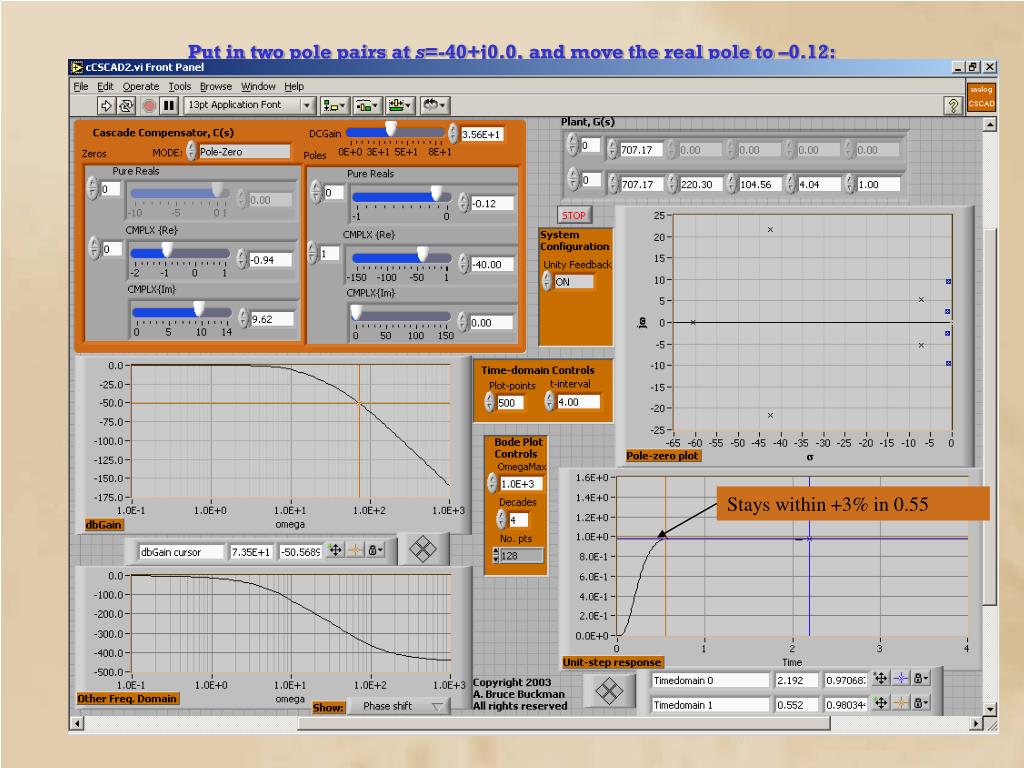Click the plant 220.30 coefficient field
Image resolution: width=1024 pixels, height=768 pixels.
point(701,185)
